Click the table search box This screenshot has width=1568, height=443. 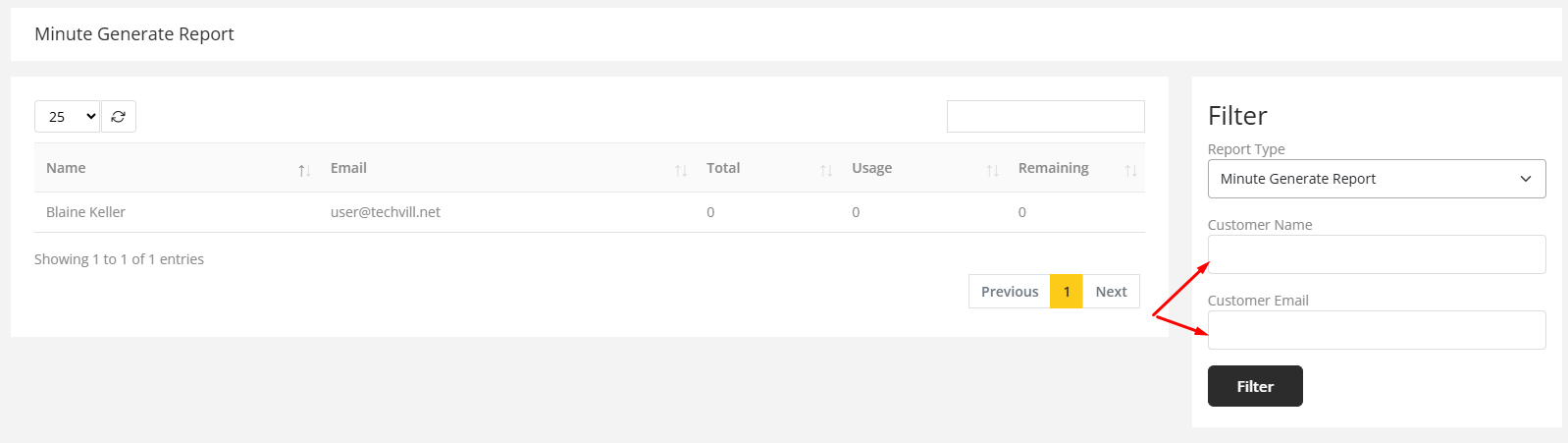pos(1045,117)
